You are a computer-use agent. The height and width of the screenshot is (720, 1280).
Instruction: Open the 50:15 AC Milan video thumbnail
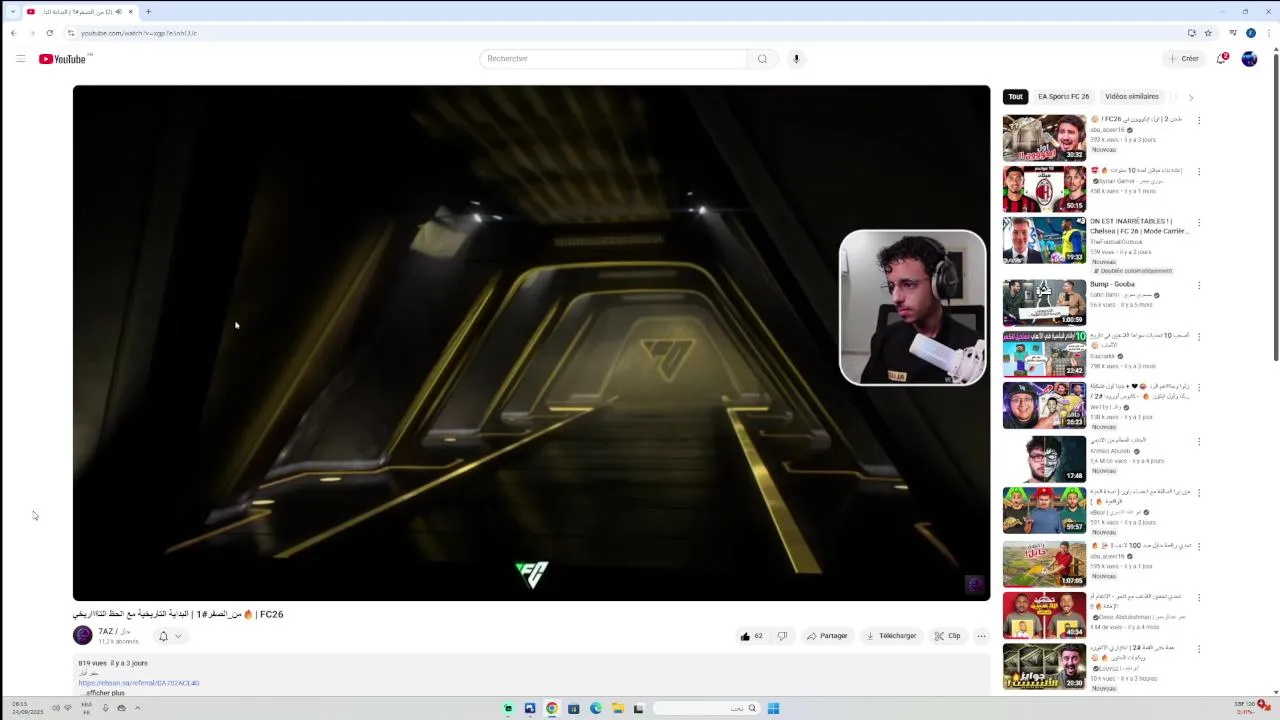[x=1044, y=189]
